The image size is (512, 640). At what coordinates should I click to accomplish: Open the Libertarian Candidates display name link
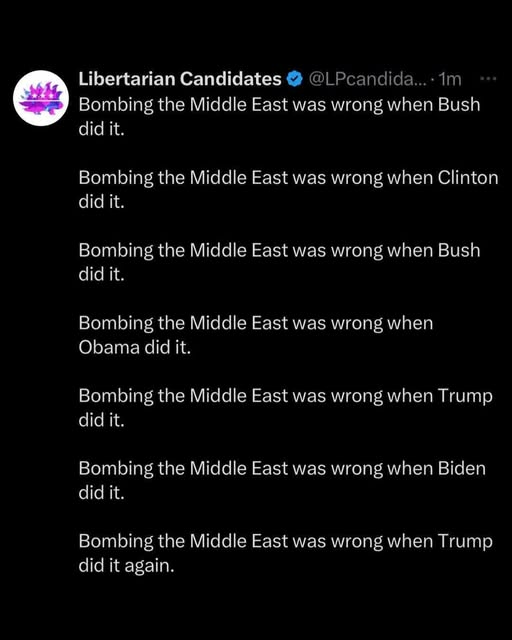click(x=180, y=79)
